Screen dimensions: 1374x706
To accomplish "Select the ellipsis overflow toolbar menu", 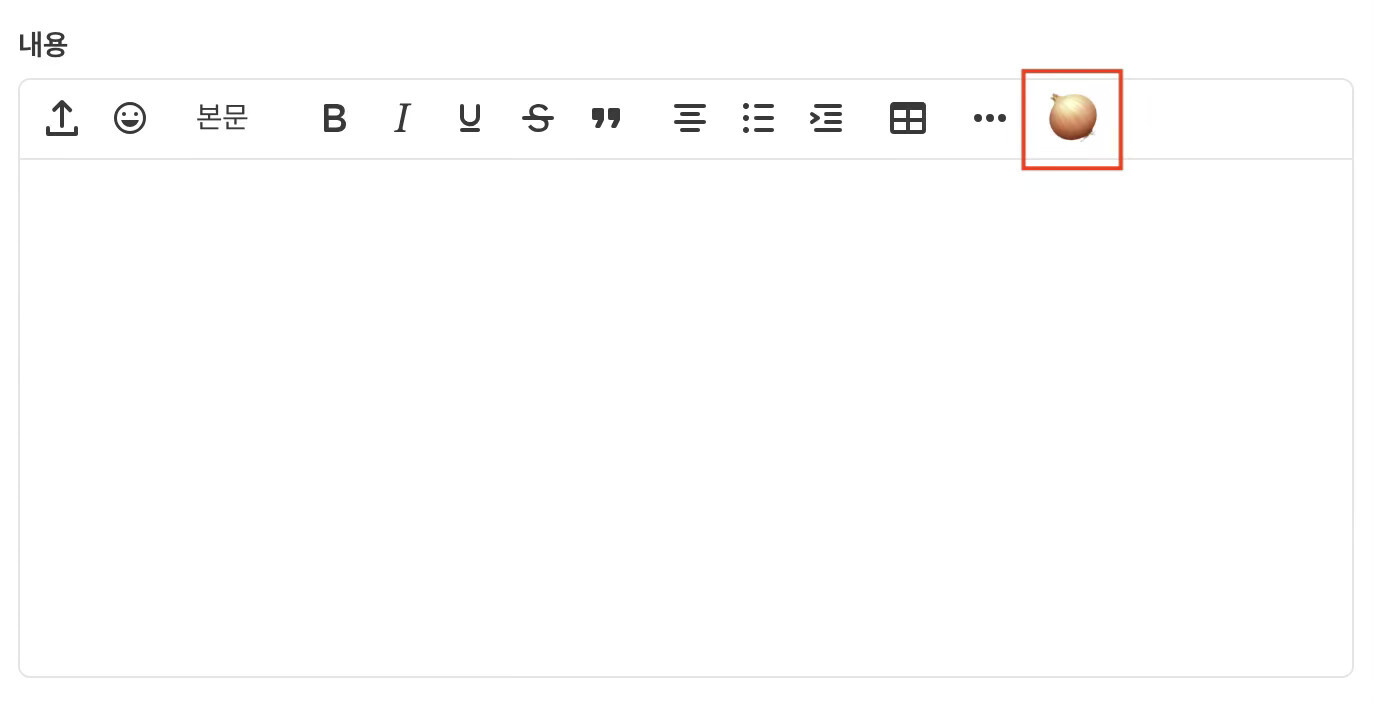I will pyautogui.click(x=990, y=118).
